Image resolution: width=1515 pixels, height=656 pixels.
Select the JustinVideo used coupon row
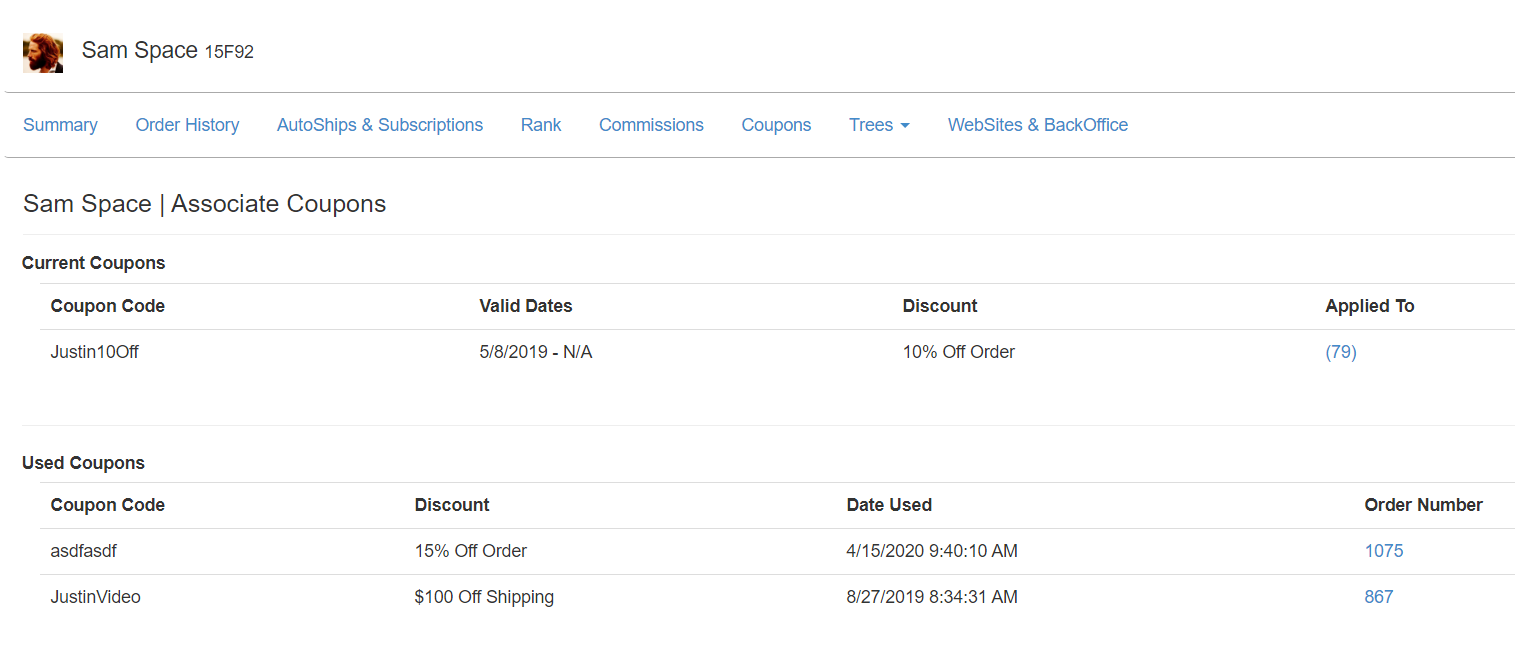point(95,597)
